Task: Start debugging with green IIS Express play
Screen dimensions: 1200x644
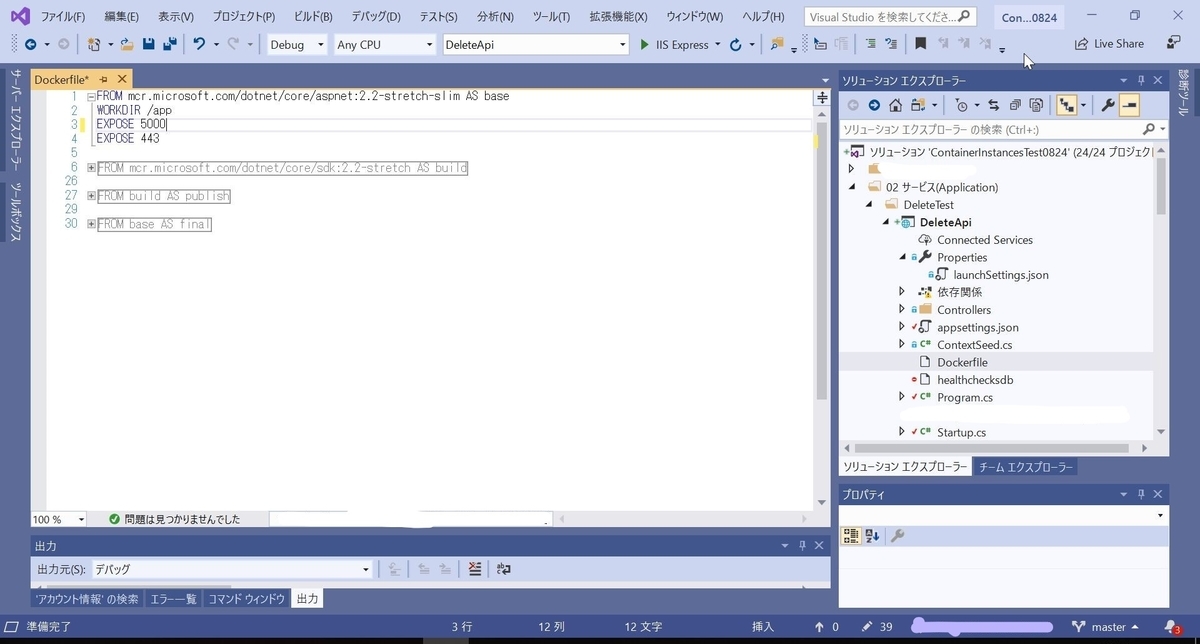Action: [x=675, y=44]
